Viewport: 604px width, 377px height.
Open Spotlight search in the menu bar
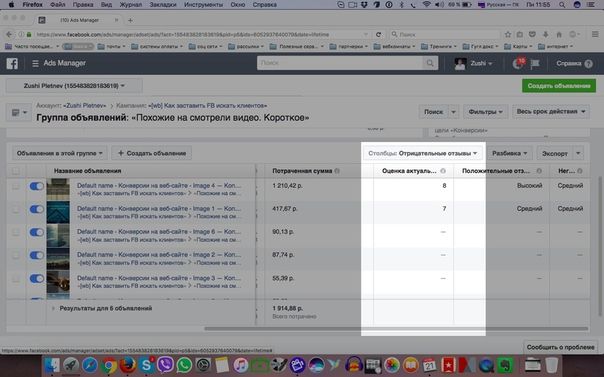[562, 5]
